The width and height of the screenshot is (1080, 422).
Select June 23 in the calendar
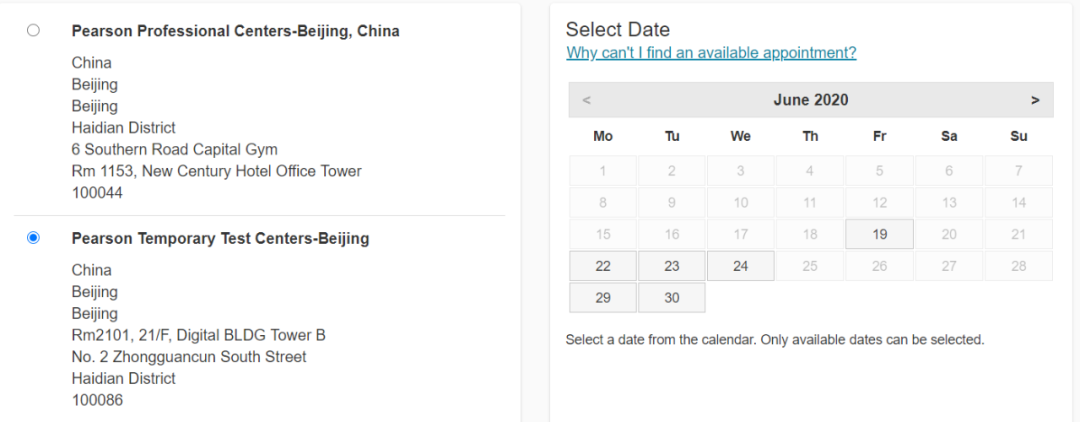(672, 266)
